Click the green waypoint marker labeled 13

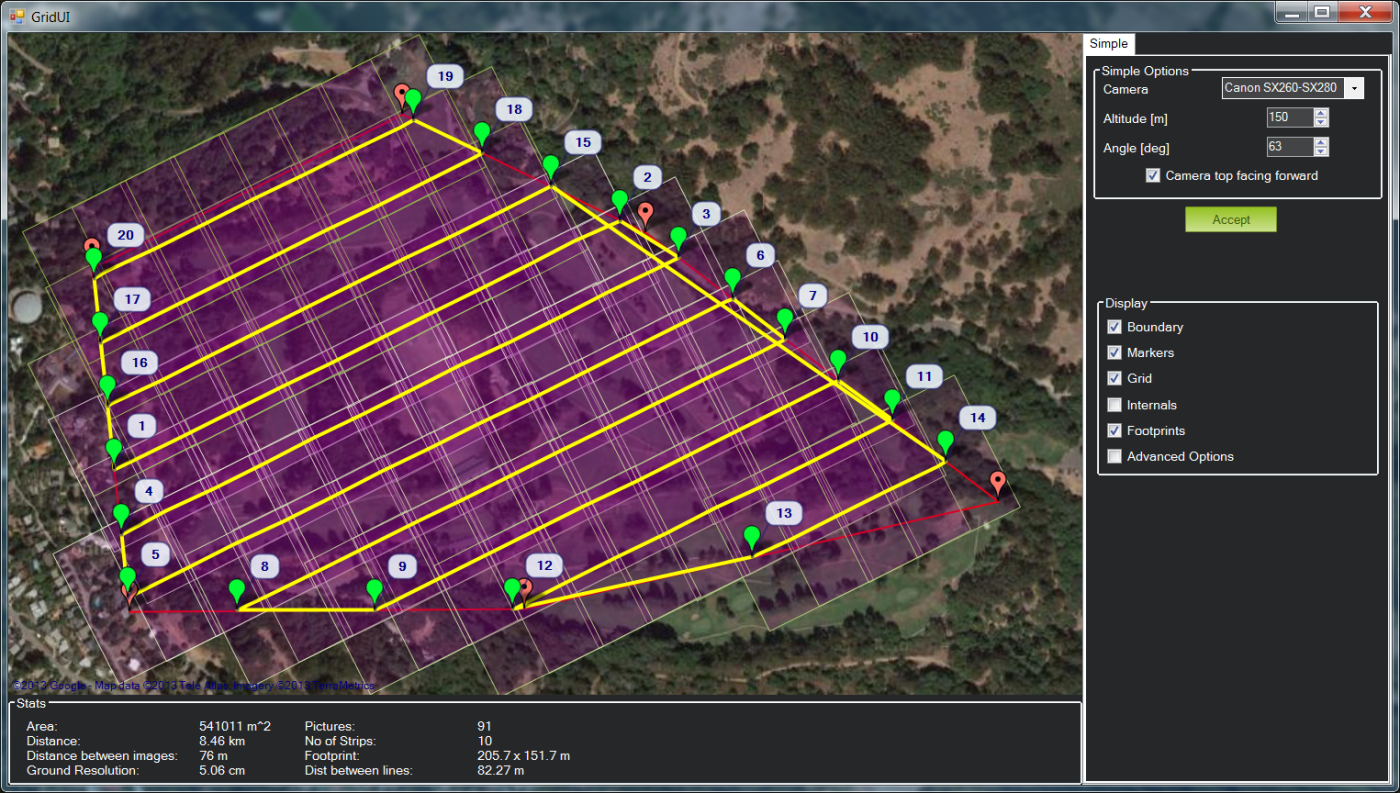point(752,540)
